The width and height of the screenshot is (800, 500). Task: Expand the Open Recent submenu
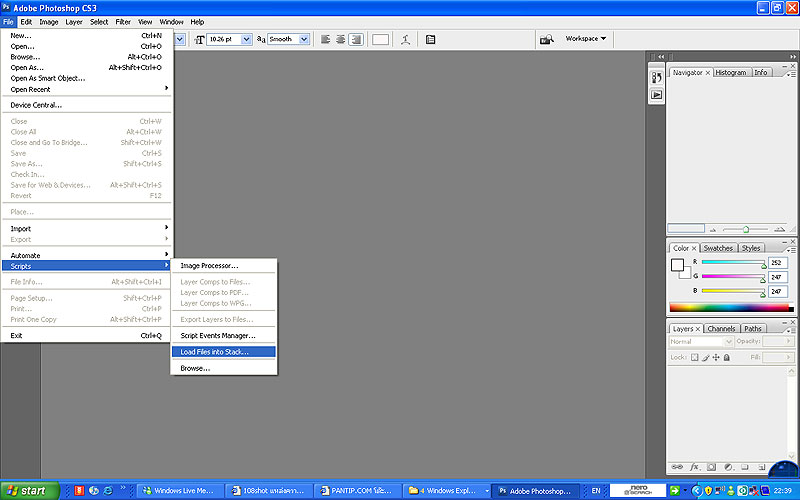(87, 89)
